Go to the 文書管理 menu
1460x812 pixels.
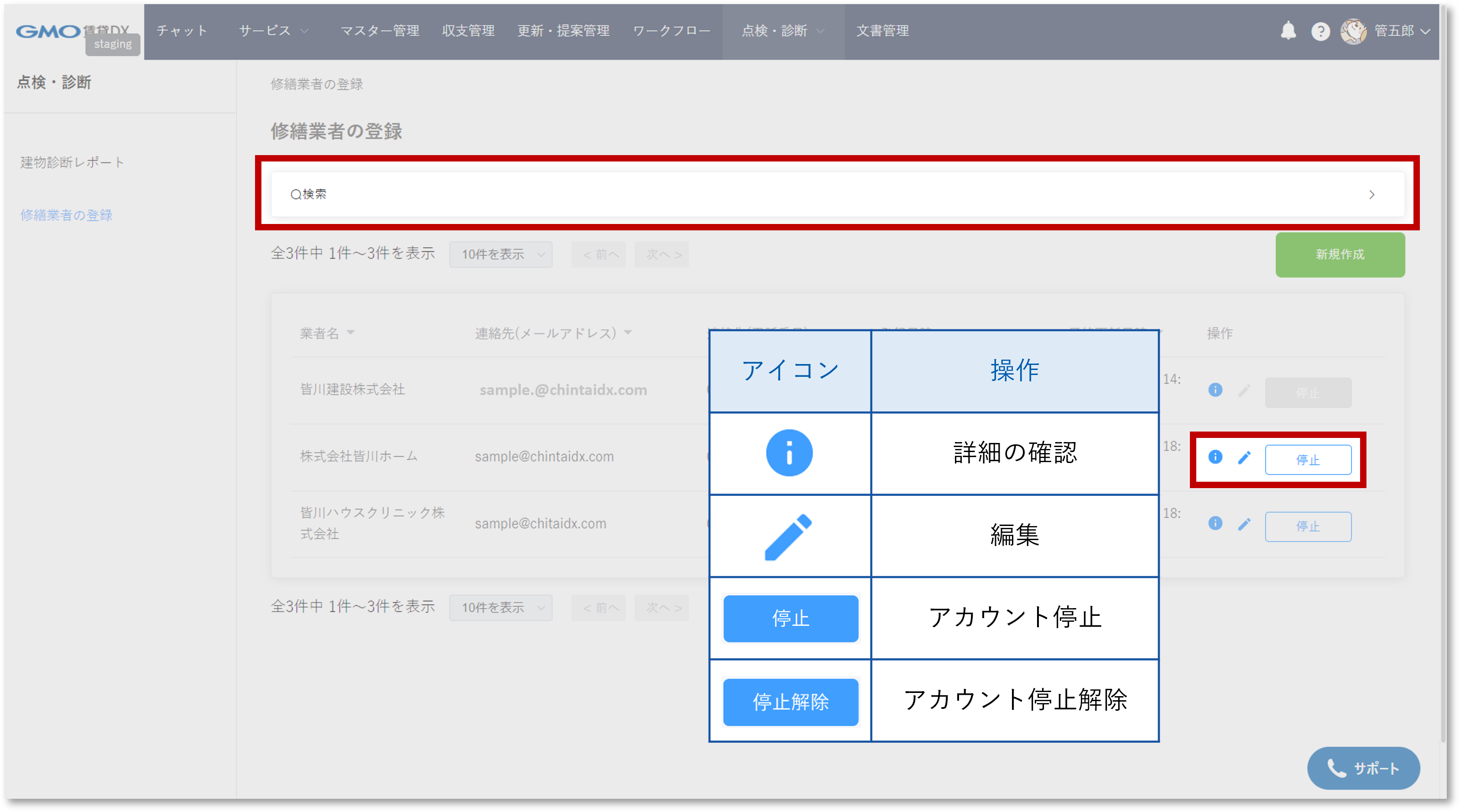[882, 31]
